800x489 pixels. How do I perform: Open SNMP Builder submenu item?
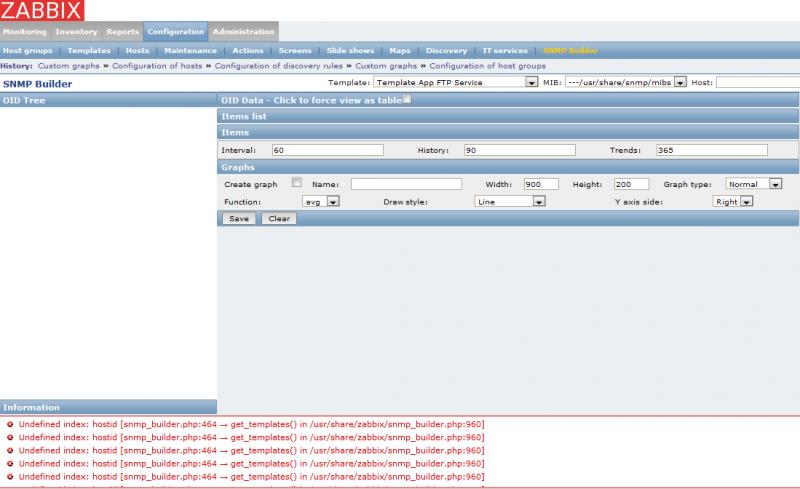pyautogui.click(x=570, y=51)
